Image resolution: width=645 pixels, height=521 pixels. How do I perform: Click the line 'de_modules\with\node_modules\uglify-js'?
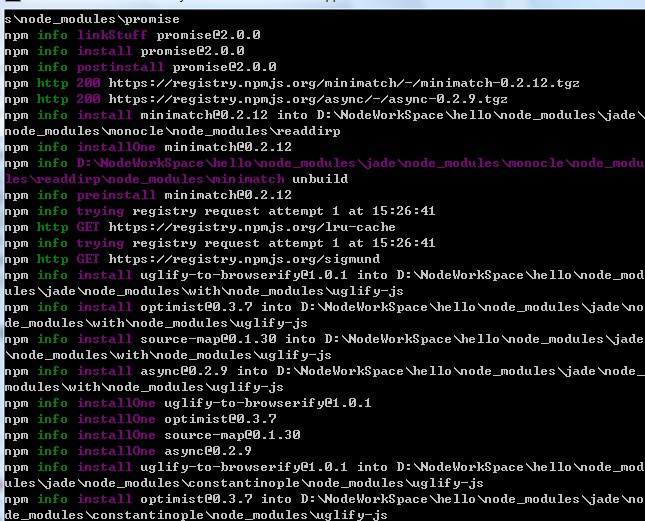pyautogui.click(x=156, y=323)
